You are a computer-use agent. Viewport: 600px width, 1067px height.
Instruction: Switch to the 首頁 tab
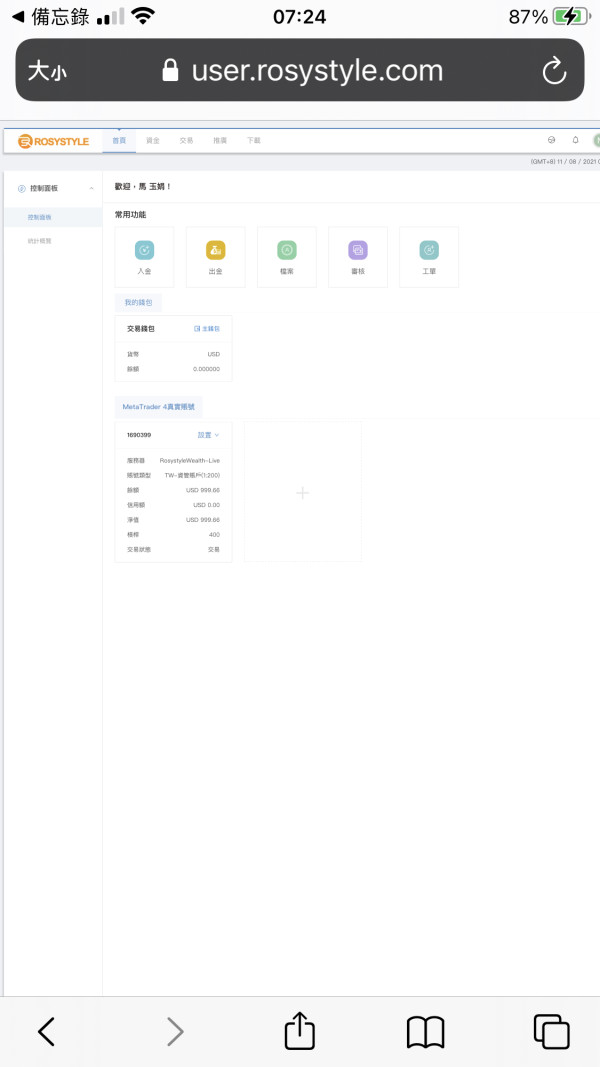(x=119, y=141)
